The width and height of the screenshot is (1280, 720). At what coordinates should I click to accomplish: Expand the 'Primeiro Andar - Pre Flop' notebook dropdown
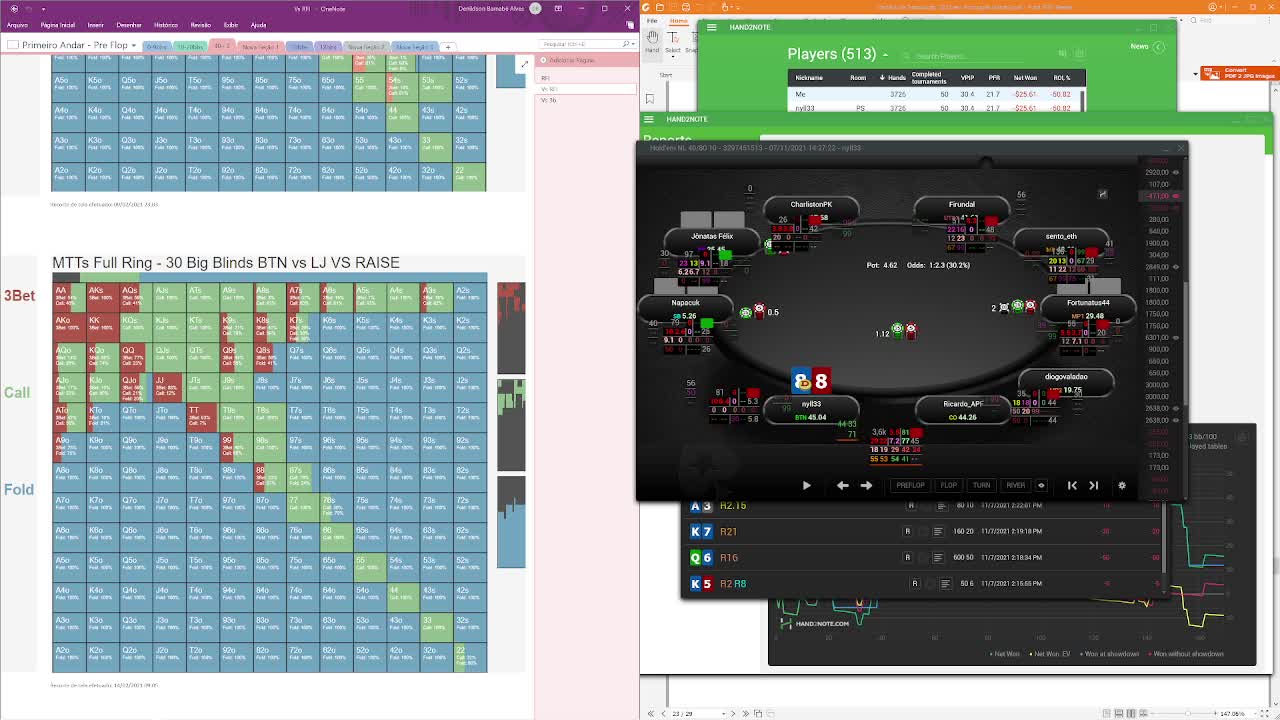(133, 45)
